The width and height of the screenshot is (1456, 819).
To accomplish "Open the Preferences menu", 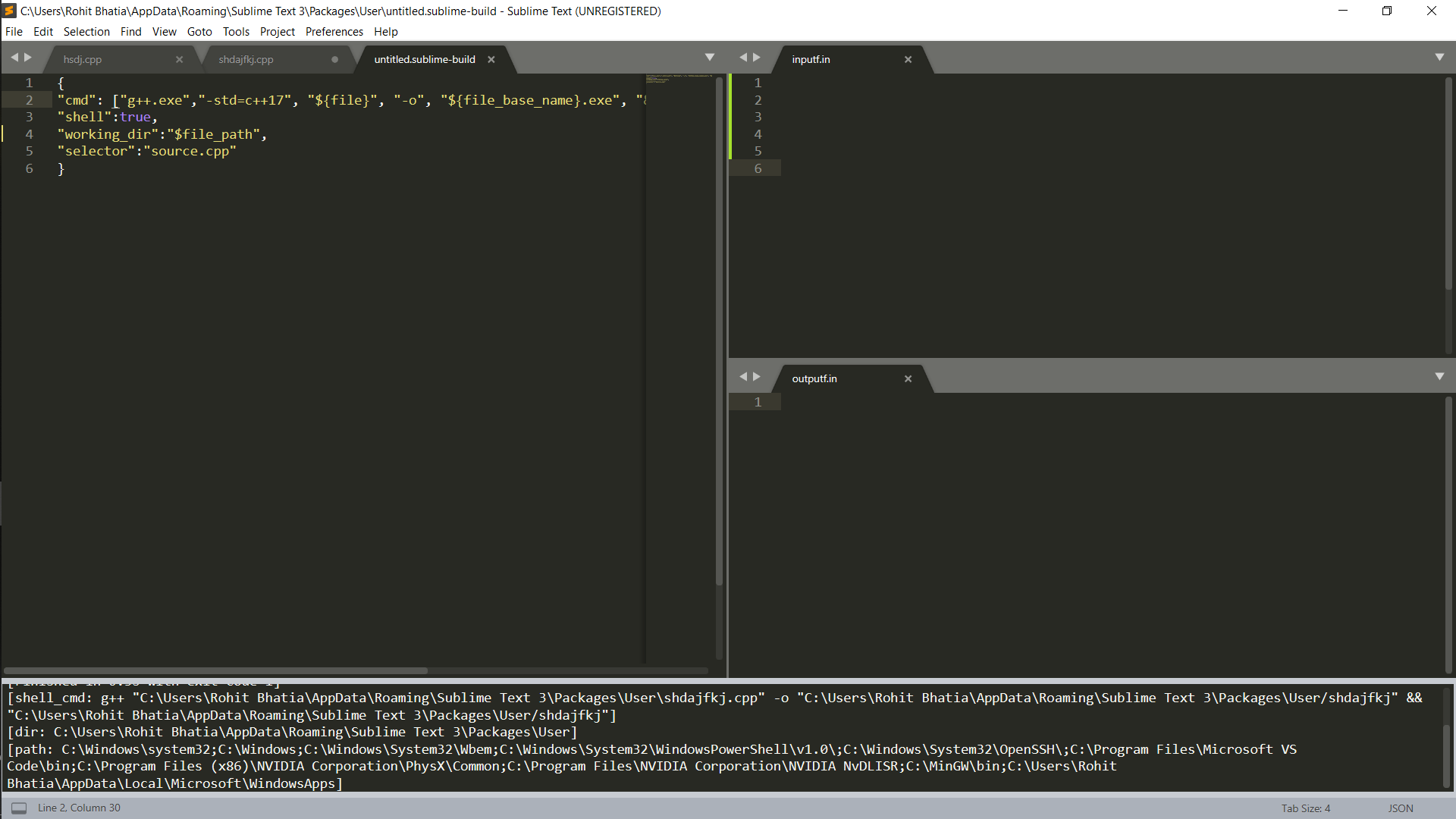I will click(x=334, y=32).
